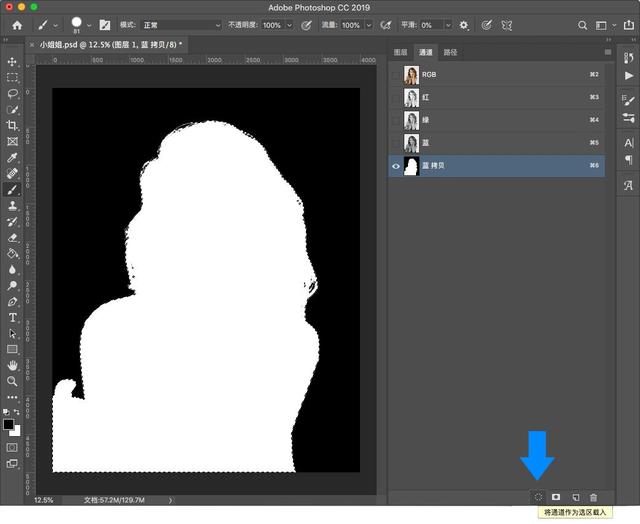Select the Eraser tool

12,238
